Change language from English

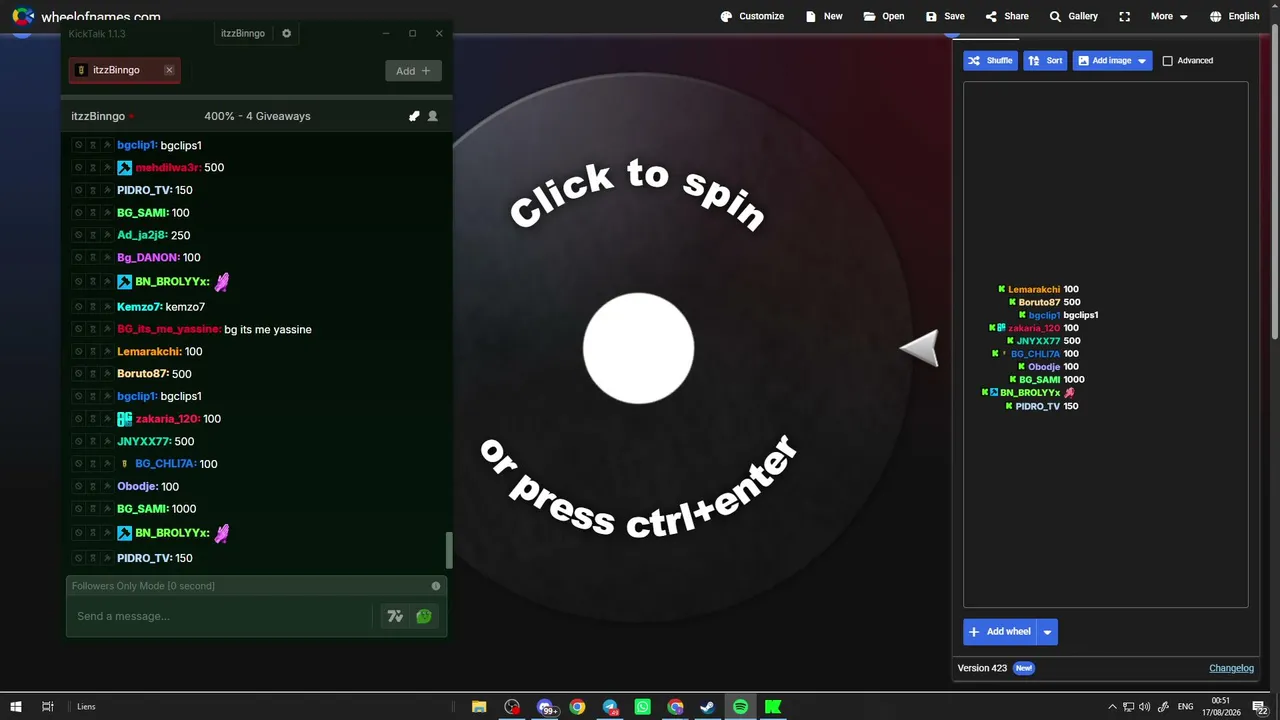(x=1234, y=16)
